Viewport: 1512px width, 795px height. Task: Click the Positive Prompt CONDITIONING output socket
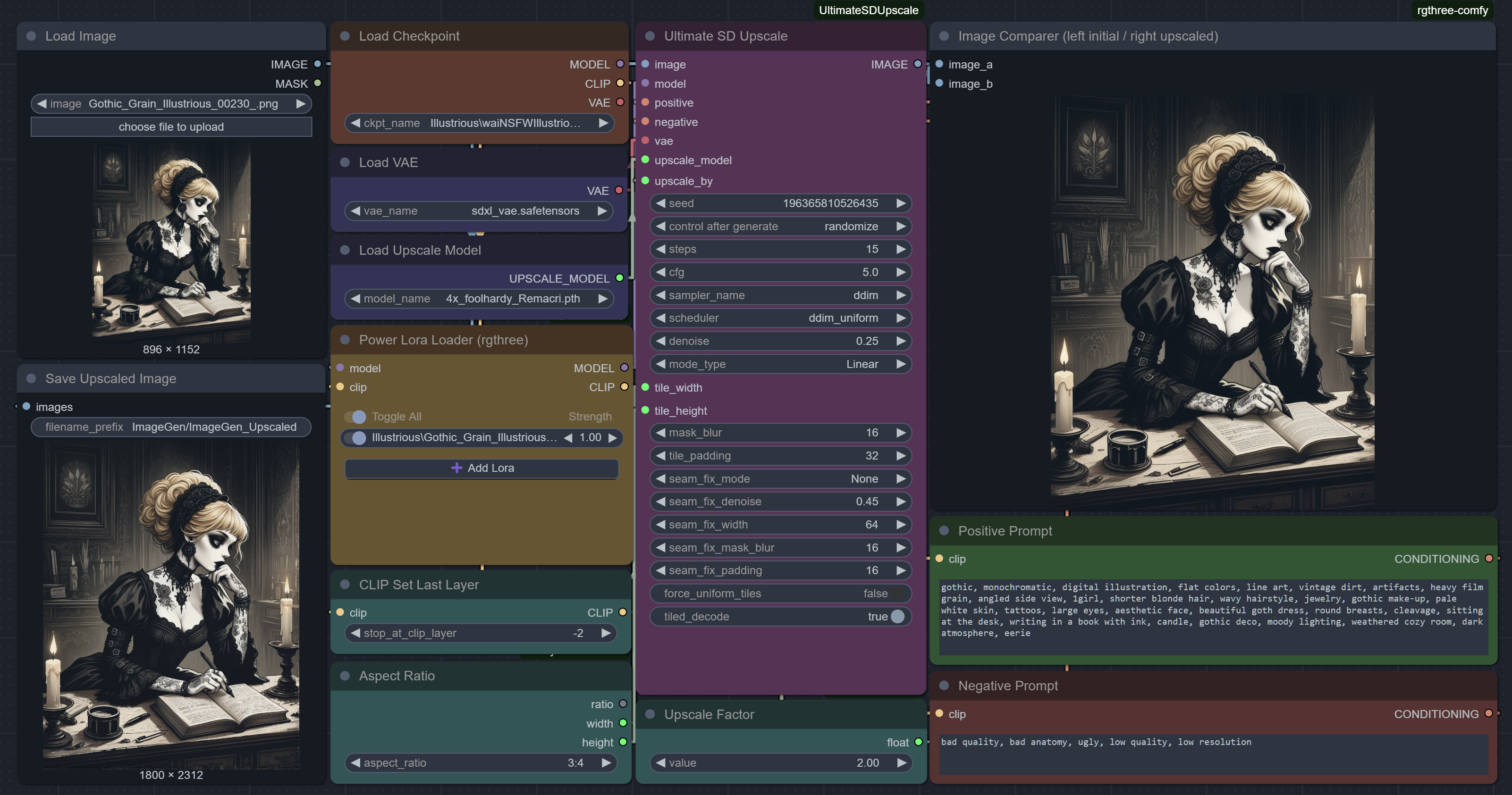pyautogui.click(x=1488, y=559)
